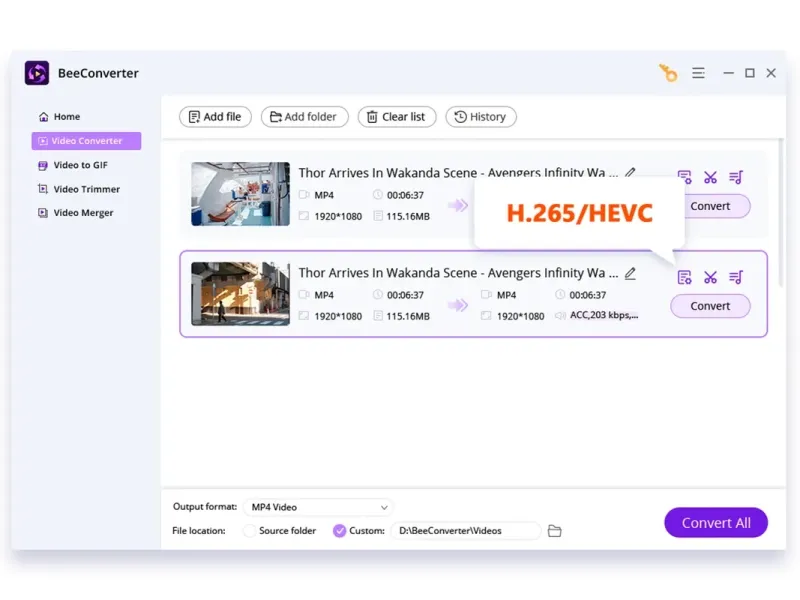Open audio track list icon for first video
This screenshot has height=600, width=800.
(x=736, y=177)
